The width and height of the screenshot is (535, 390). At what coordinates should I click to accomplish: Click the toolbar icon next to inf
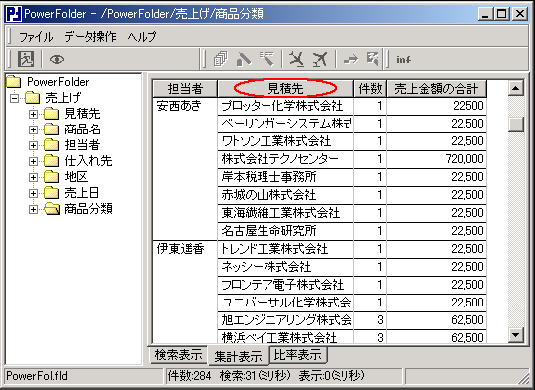tap(373, 59)
